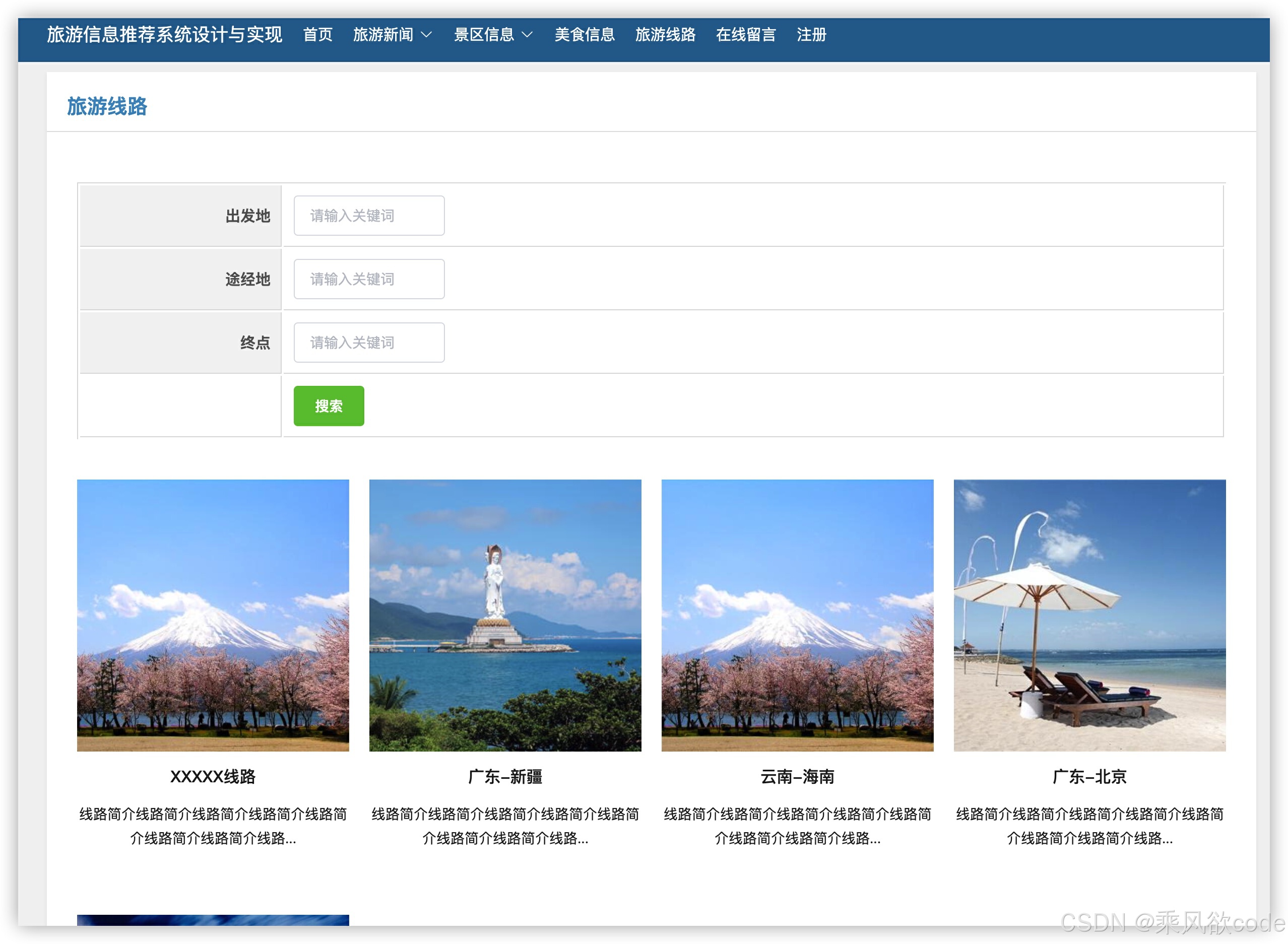
Task: Open the 广东-新疆 route thumbnail
Action: coord(505,616)
